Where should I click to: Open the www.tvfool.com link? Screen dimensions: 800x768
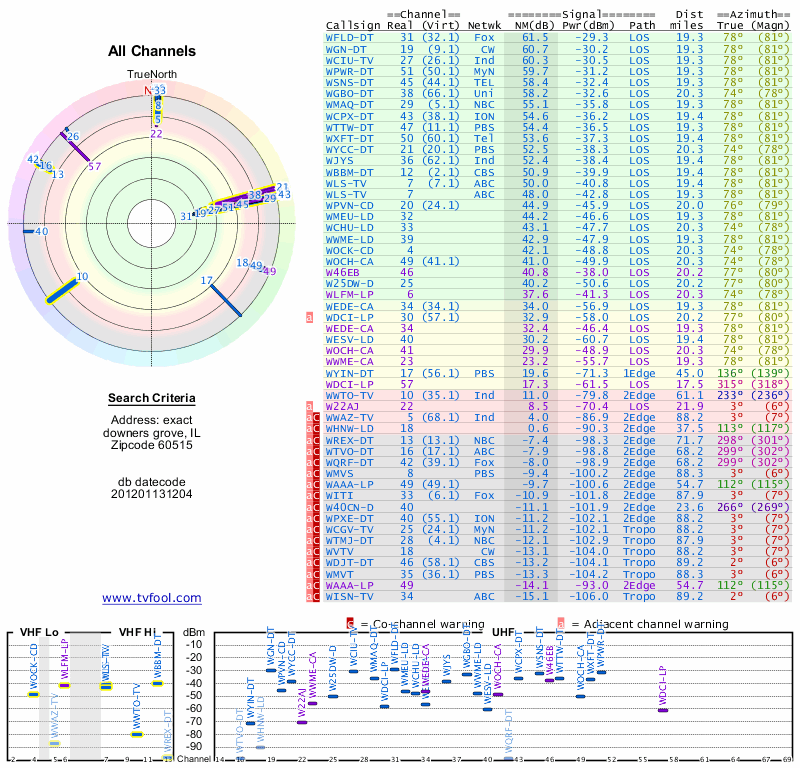[152, 598]
